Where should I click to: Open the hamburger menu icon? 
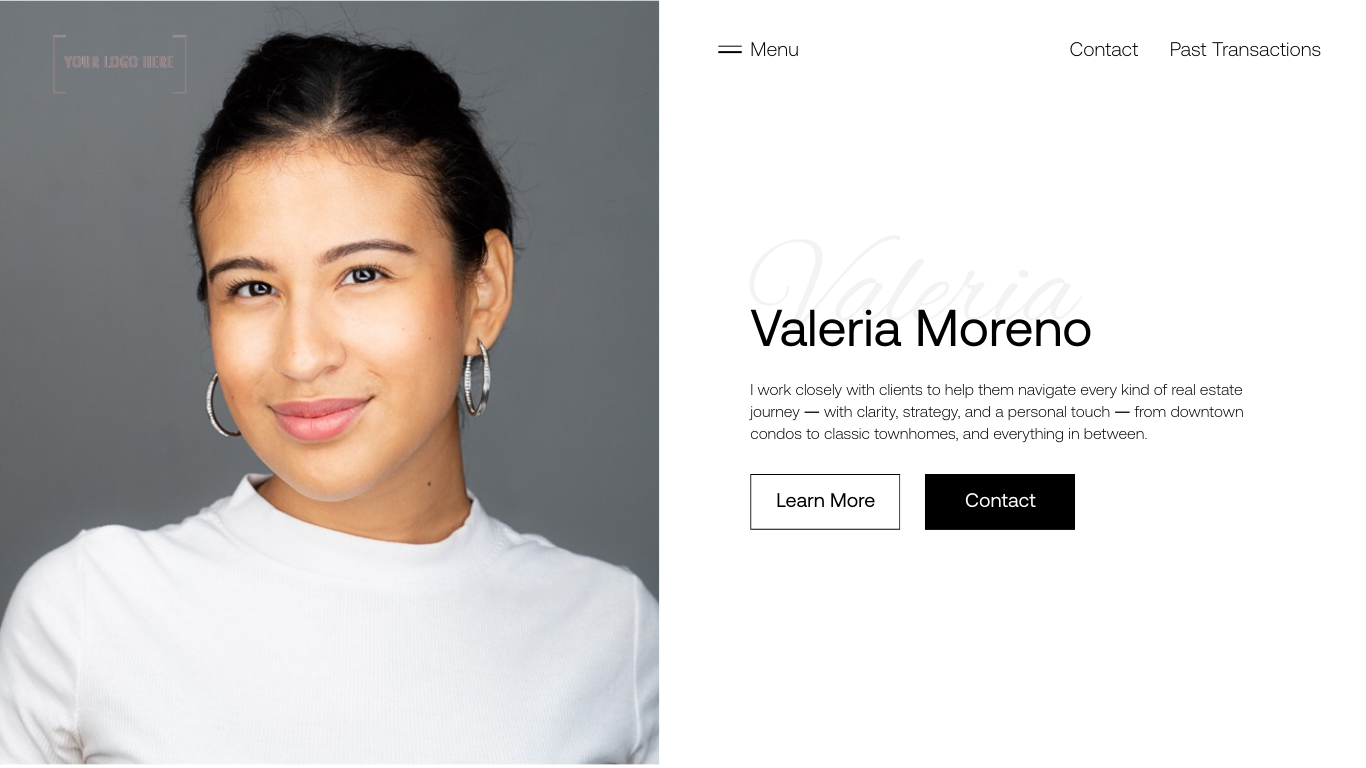coord(730,49)
